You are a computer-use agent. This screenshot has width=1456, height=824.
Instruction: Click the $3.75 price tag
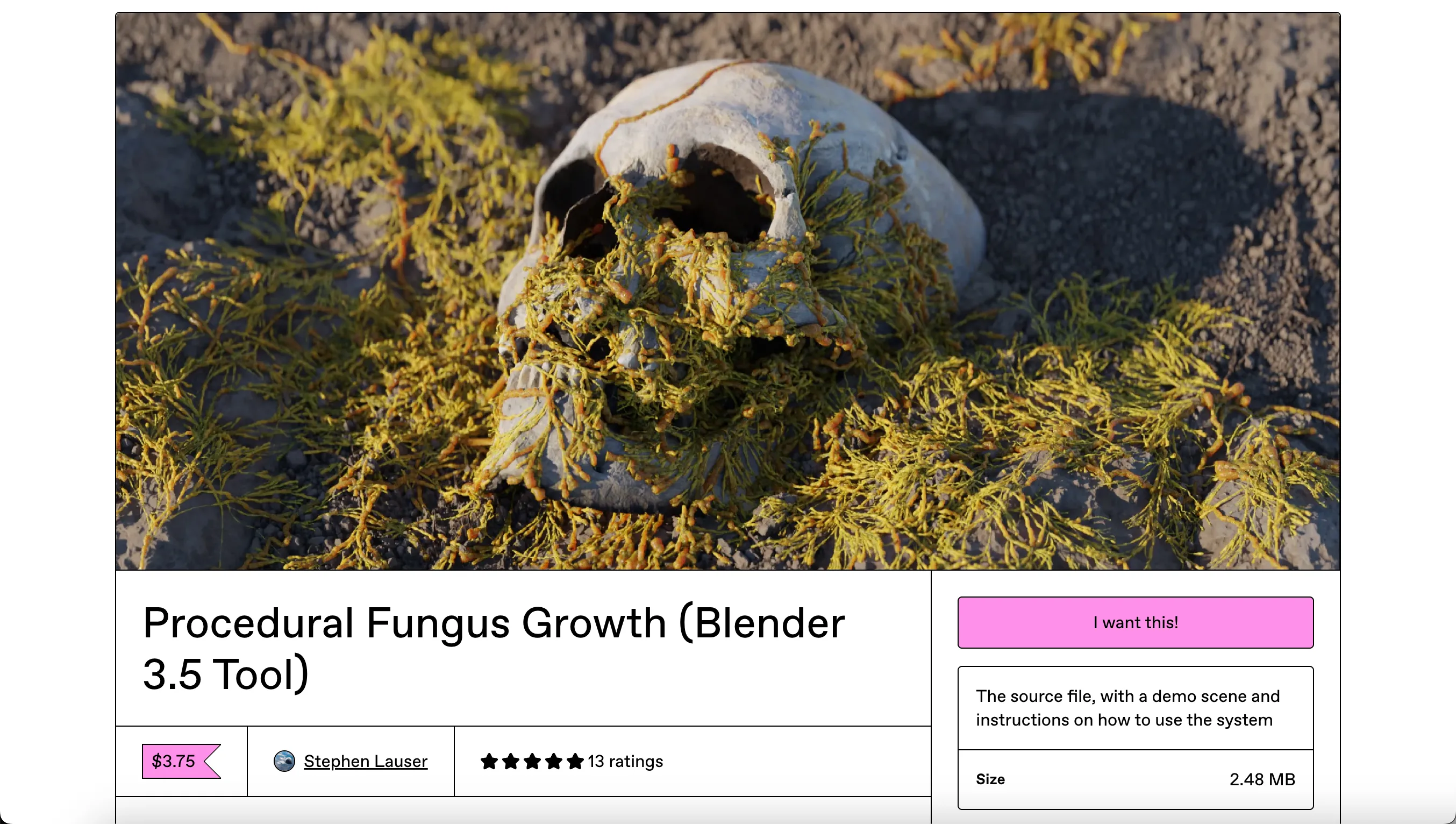coord(181,761)
